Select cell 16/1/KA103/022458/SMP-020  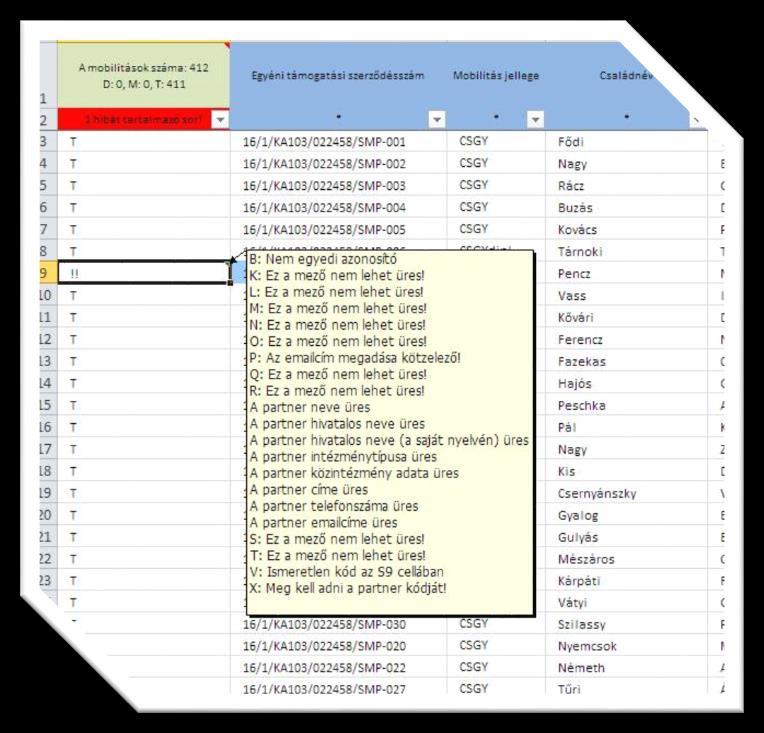339,646
